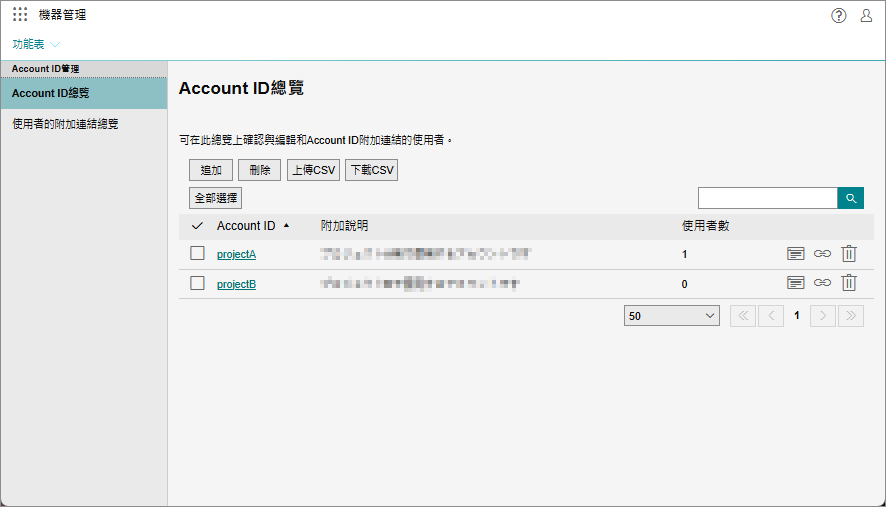Tick the projectB checkbox
Image resolution: width=886 pixels, height=507 pixels.
[197, 283]
